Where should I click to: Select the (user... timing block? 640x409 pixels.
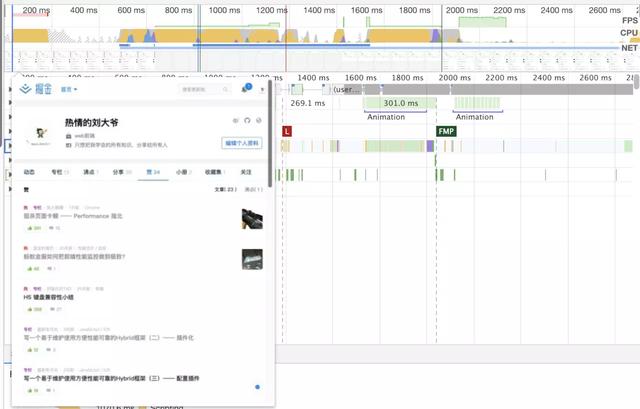pos(347,89)
